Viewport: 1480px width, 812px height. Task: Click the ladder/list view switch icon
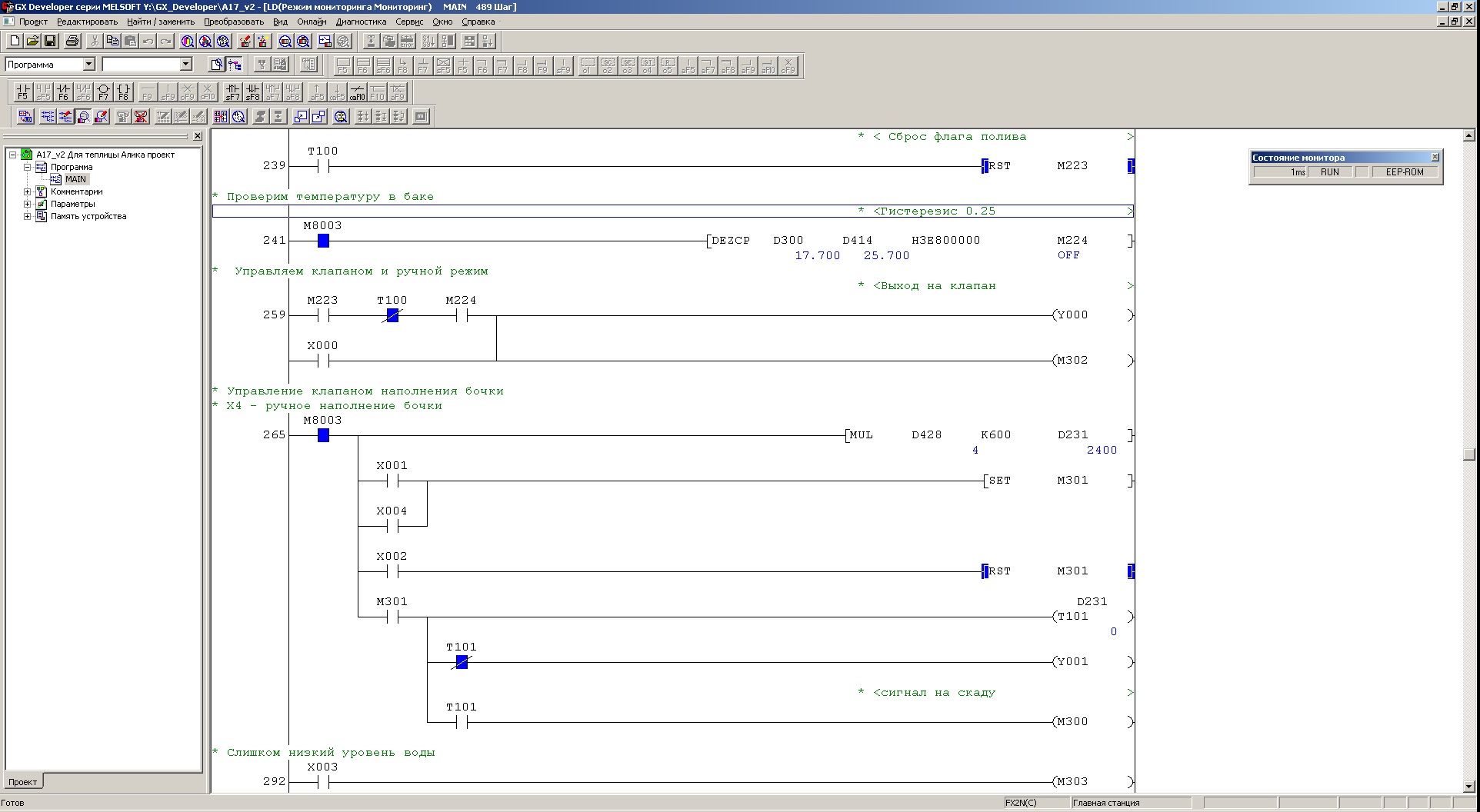26,116
